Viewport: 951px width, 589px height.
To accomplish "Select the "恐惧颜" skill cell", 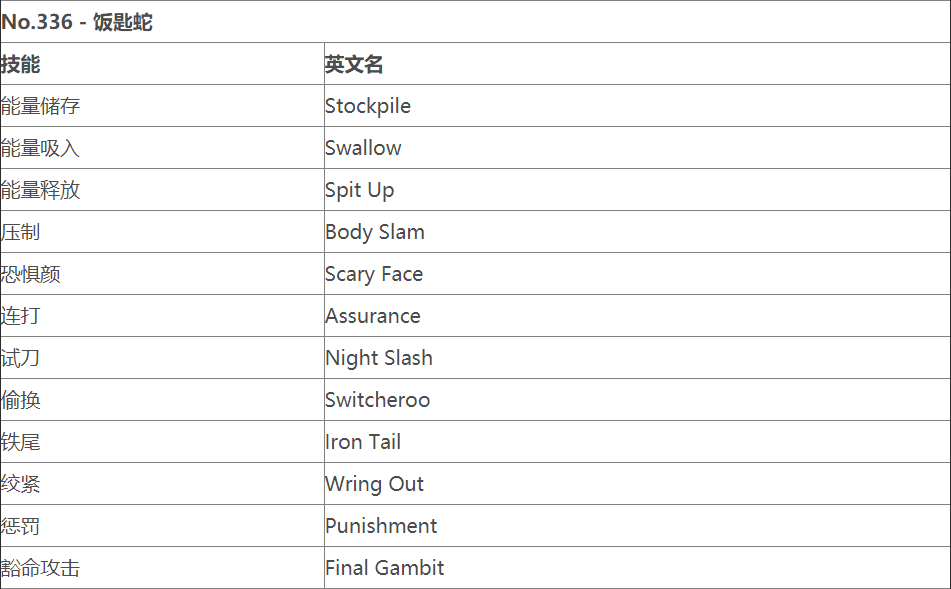I will 31,274.
